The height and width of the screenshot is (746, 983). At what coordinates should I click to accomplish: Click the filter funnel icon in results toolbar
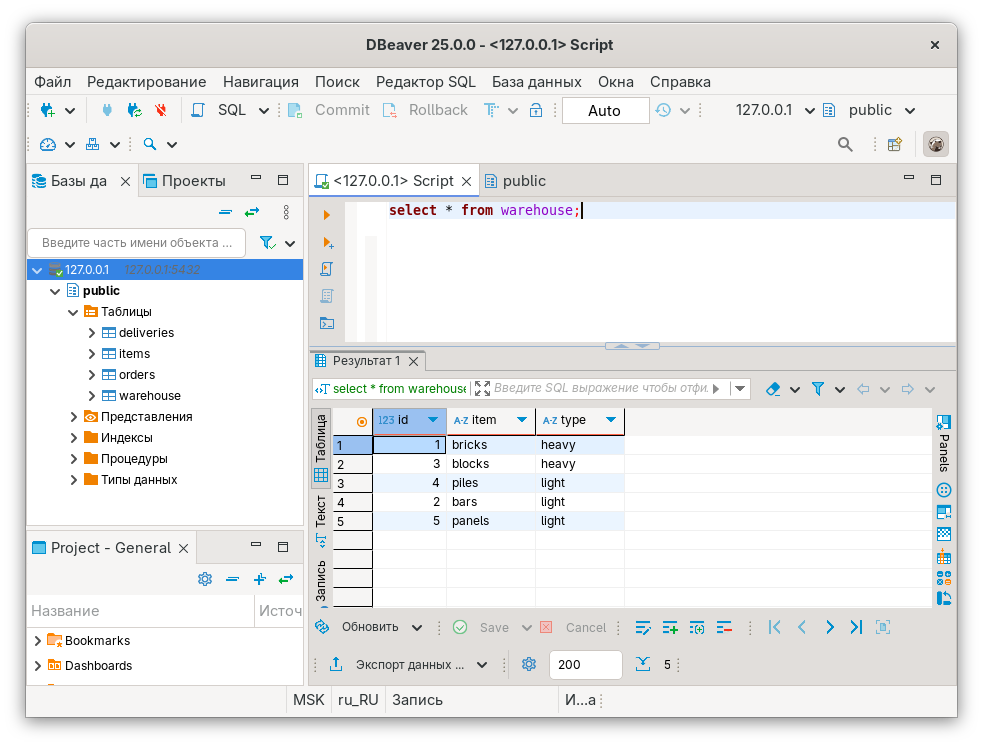coord(818,389)
